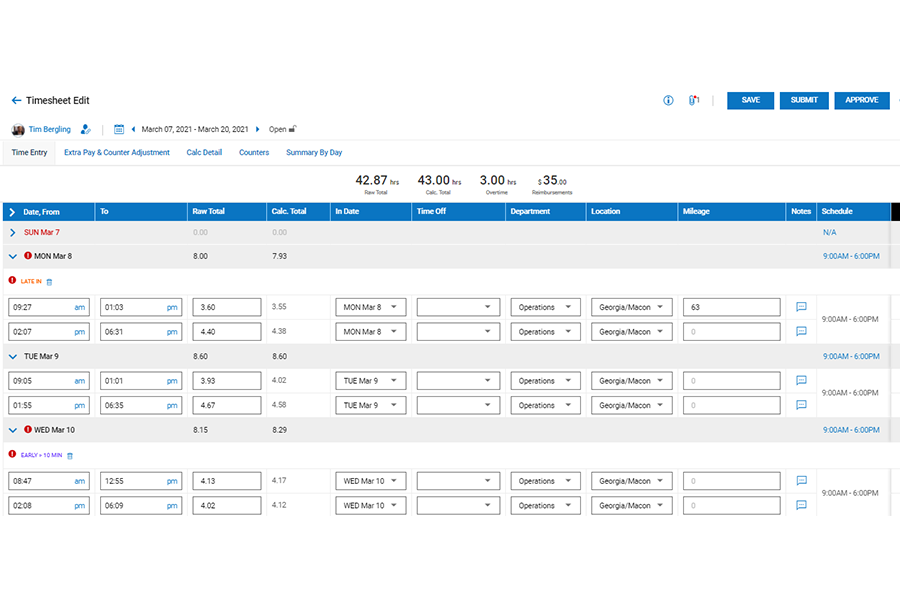Click the Mileage field showing 63
Screen dimensions: 900x600
[732, 307]
